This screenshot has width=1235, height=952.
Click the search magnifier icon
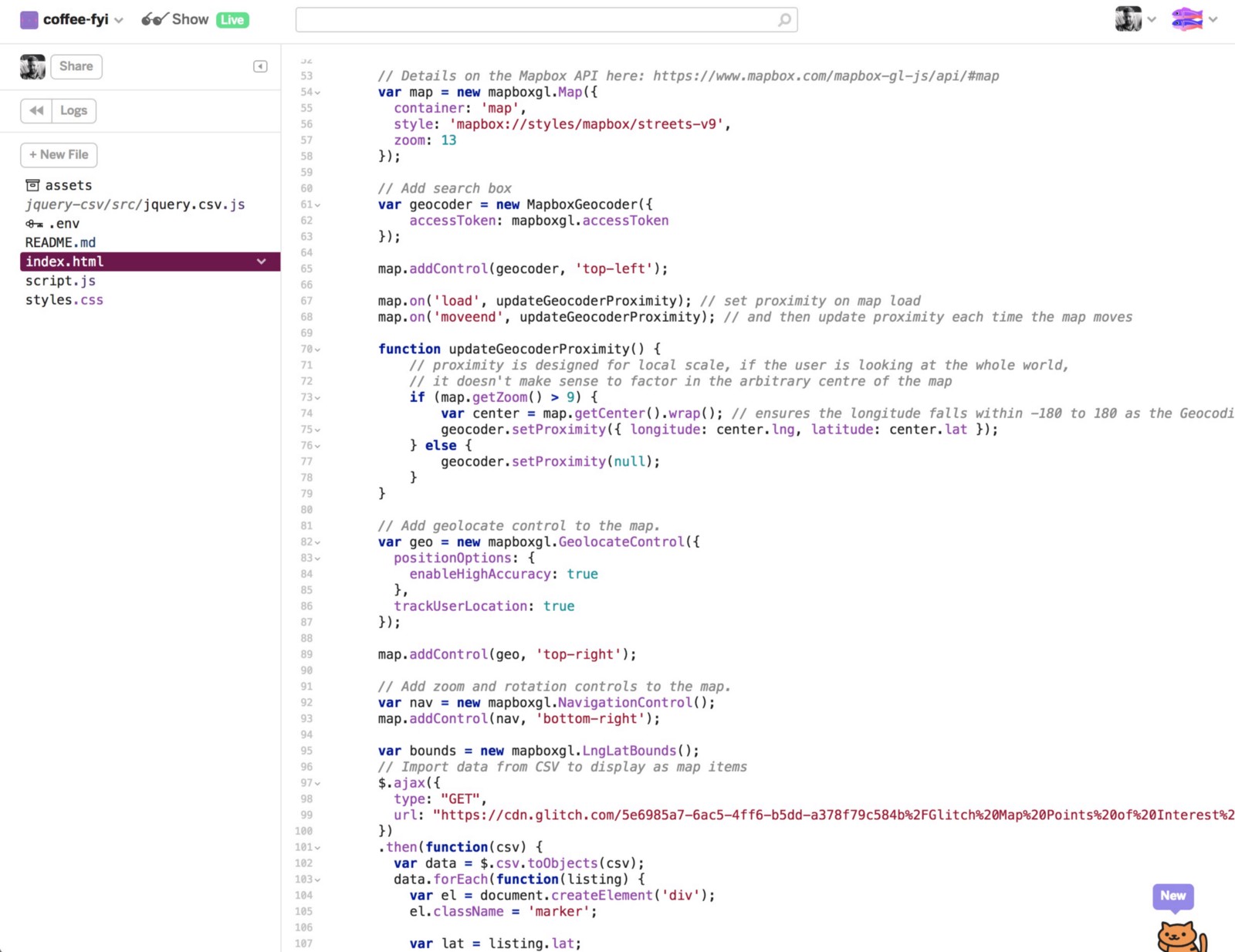point(784,20)
